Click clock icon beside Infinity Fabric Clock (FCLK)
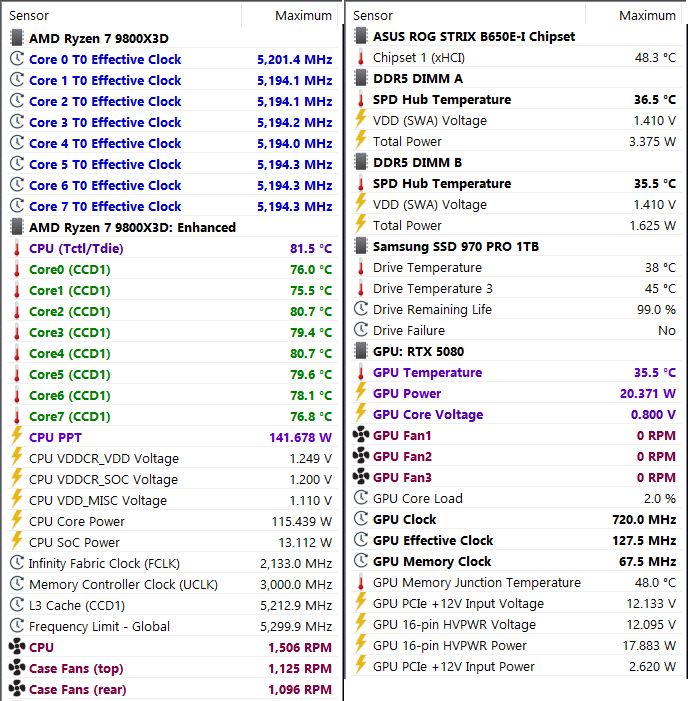Image resolution: width=688 pixels, height=701 pixels. 17,563
